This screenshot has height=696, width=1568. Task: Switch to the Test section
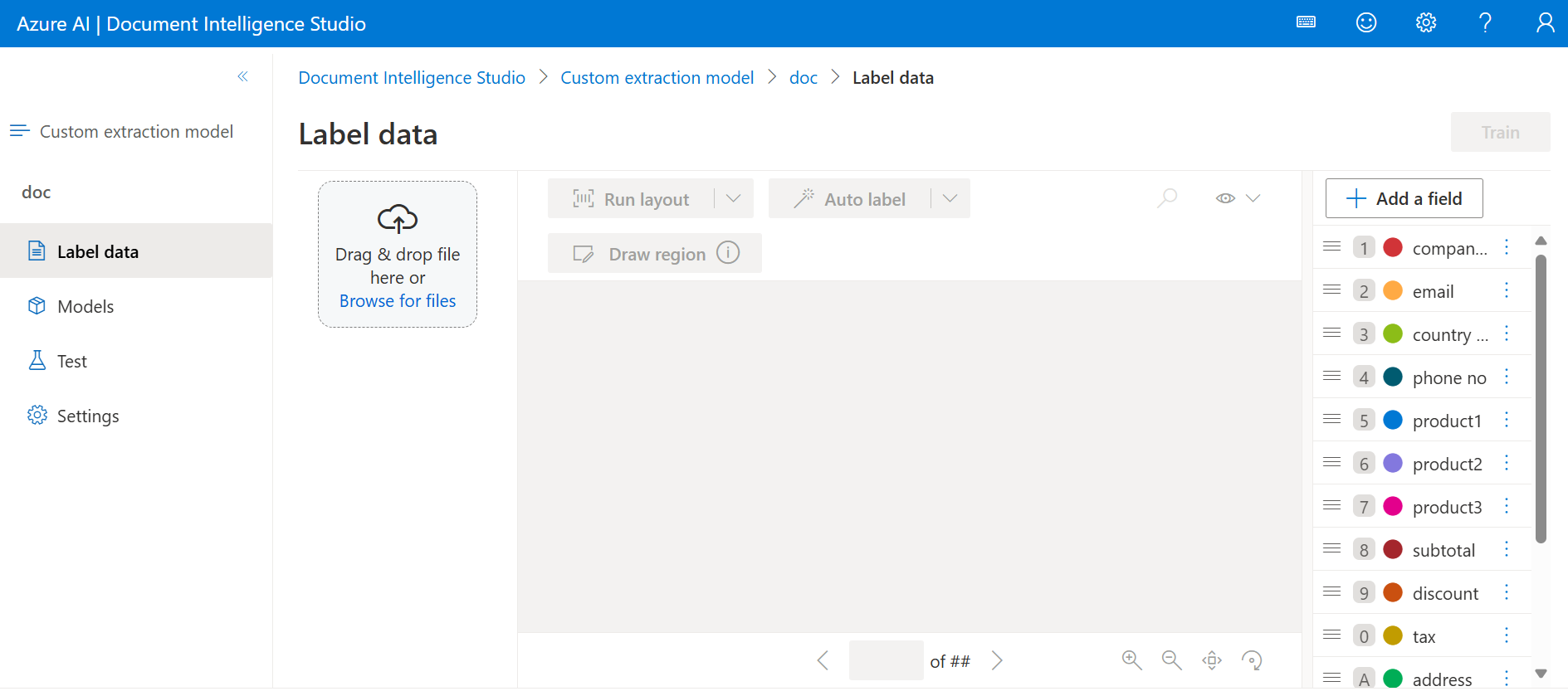136,360
